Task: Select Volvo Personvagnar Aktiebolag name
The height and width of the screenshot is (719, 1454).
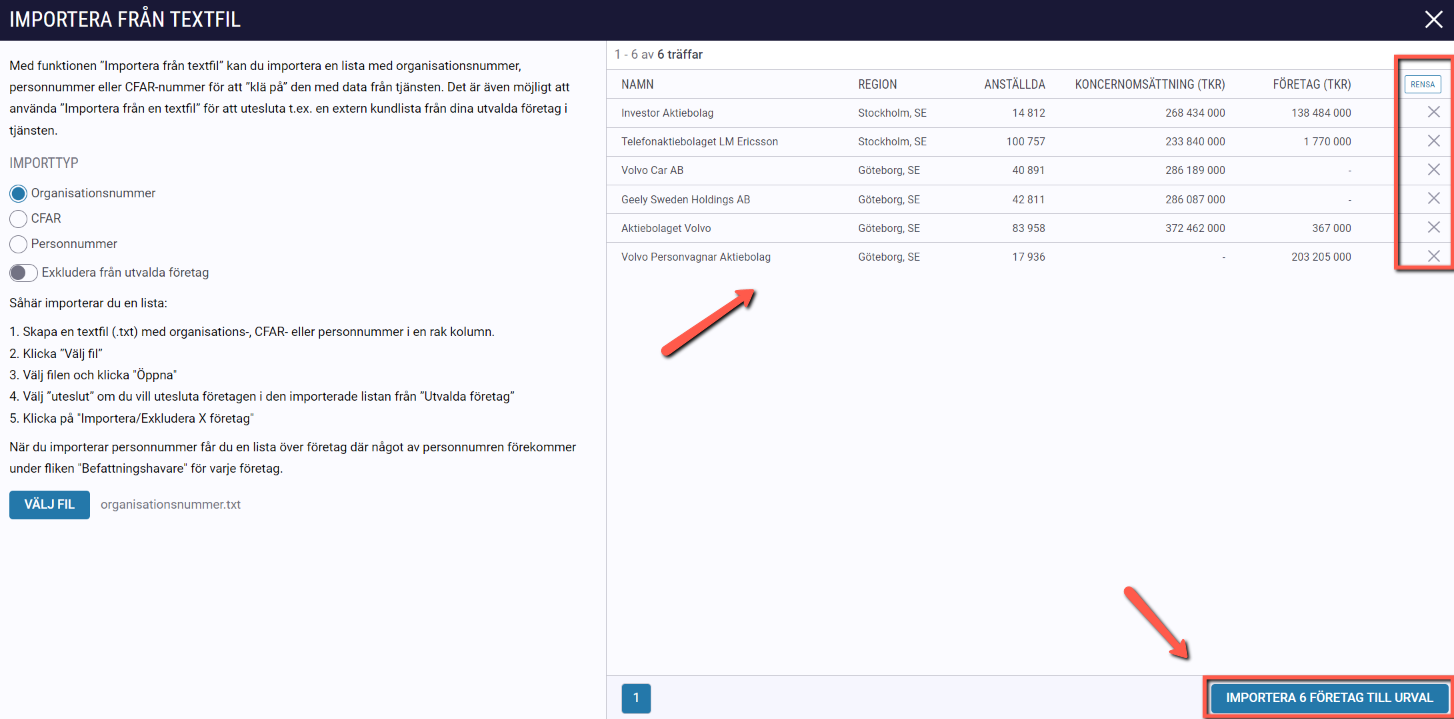Action: pos(696,257)
